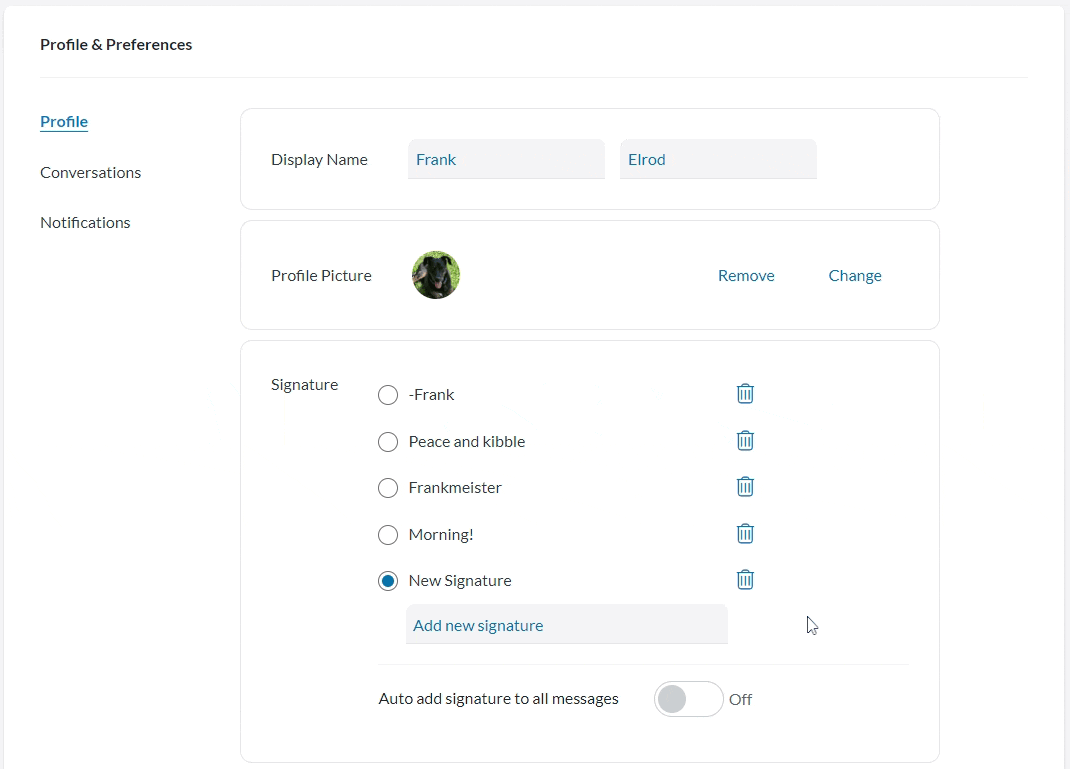Switch to the Conversations section
The height and width of the screenshot is (769, 1070).
coord(91,173)
